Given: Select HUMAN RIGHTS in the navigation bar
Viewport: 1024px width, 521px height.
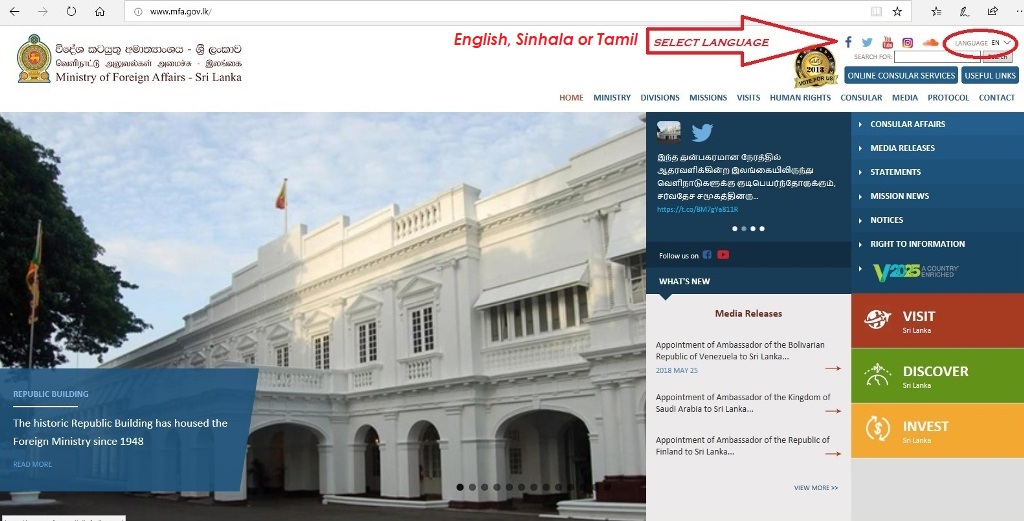Looking at the screenshot, I should point(800,98).
